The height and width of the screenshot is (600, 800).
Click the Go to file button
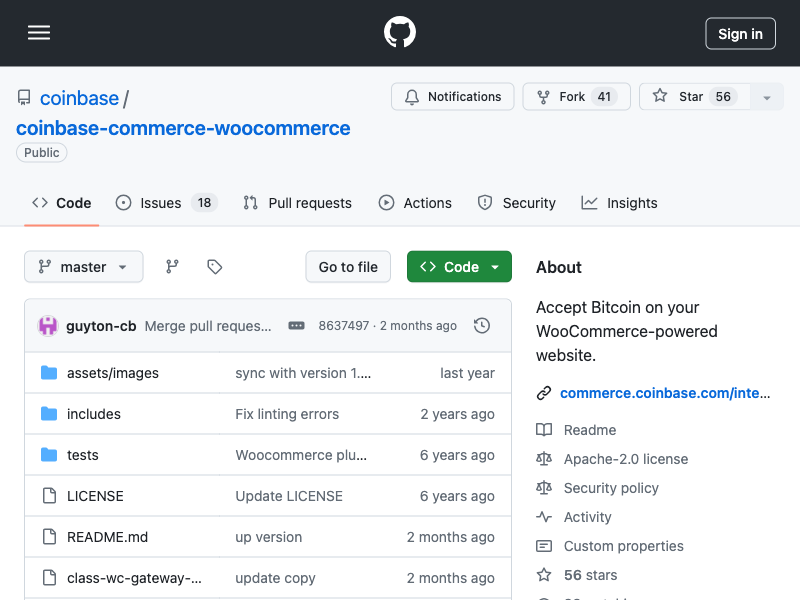pos(348,266)
